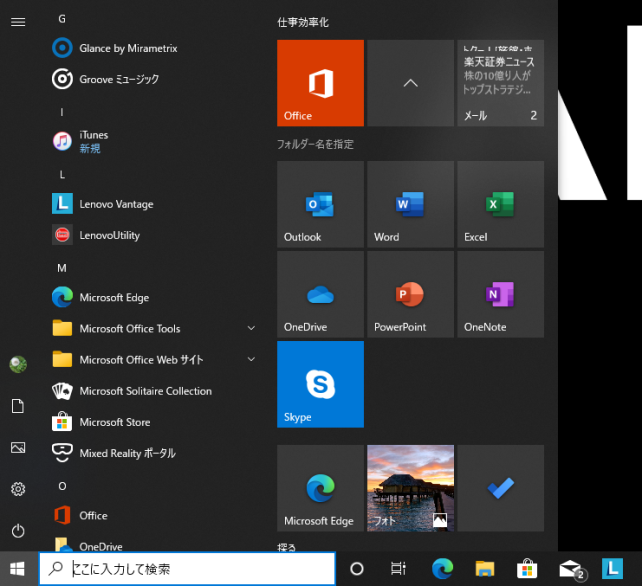Open Documents from the Start sidebar

(18, 406)
